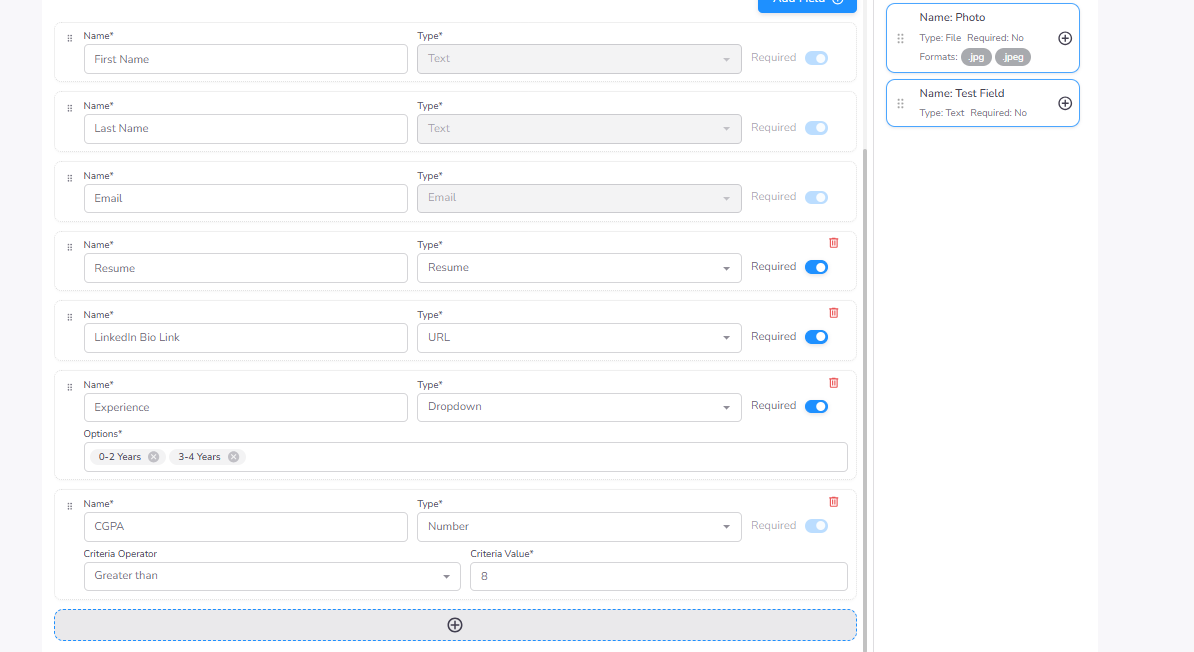
Task: Remove the 0-2 Years option chip
Action: (x=153, y=456)
